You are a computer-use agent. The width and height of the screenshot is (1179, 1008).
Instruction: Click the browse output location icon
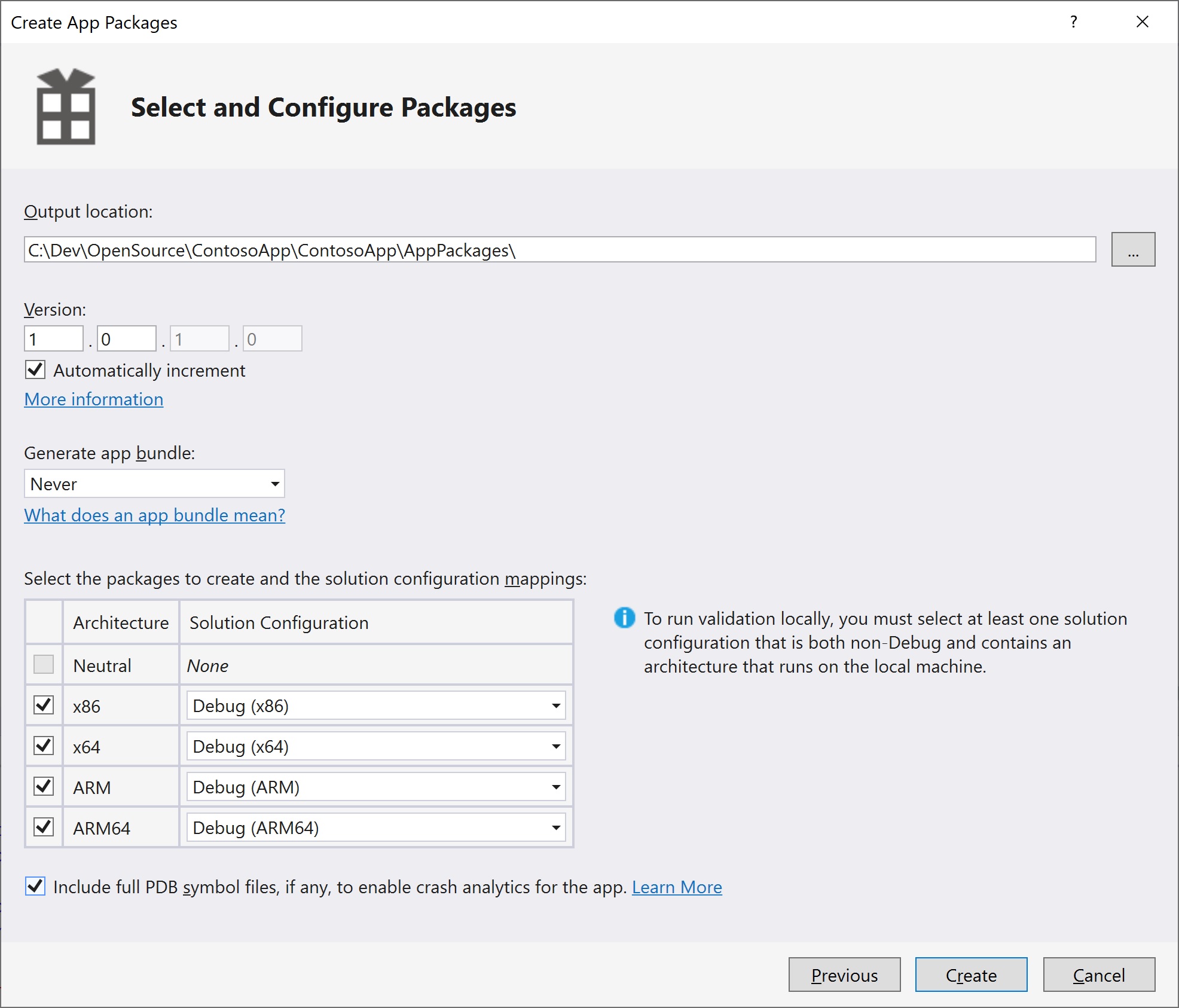point(1133,251)
